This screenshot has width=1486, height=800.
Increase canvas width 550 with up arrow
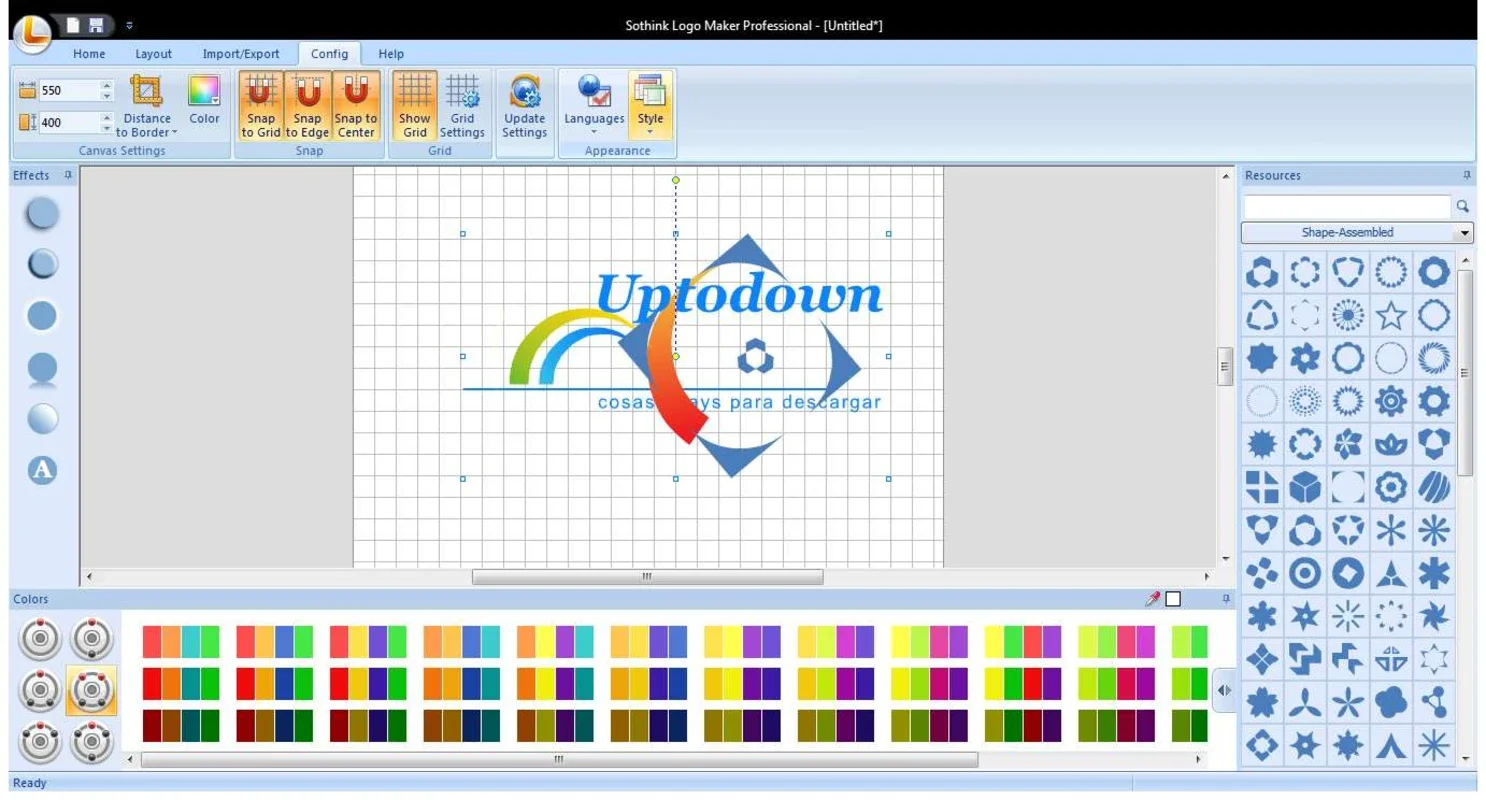(107, 85)
